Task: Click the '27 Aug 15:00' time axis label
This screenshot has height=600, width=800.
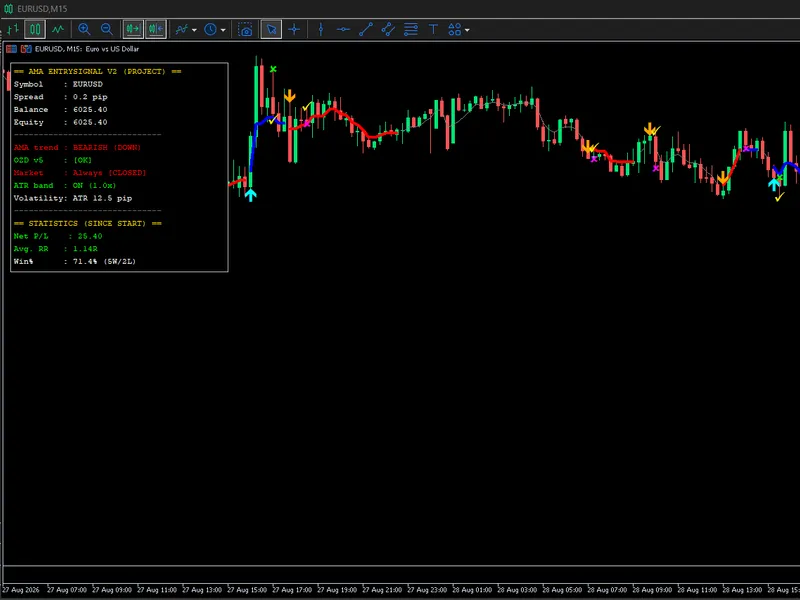Action: (247, 590)
